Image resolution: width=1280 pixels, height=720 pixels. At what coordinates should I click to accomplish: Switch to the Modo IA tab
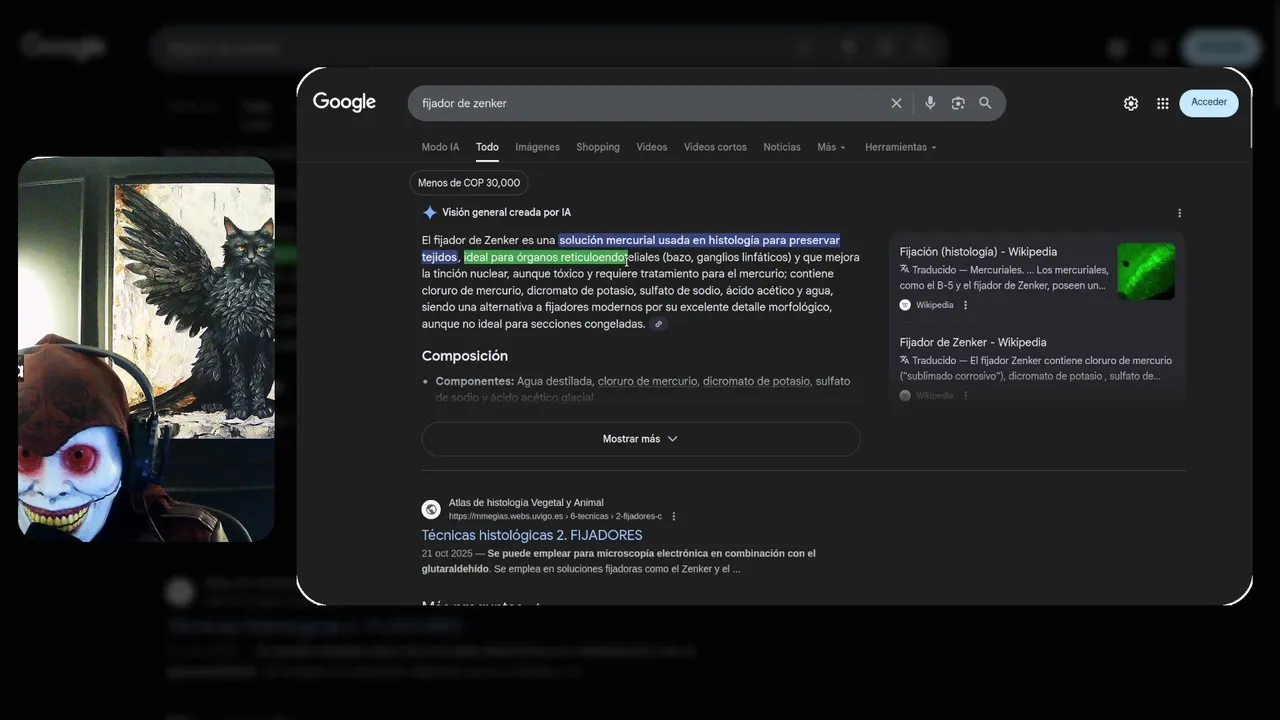point(440,147)
